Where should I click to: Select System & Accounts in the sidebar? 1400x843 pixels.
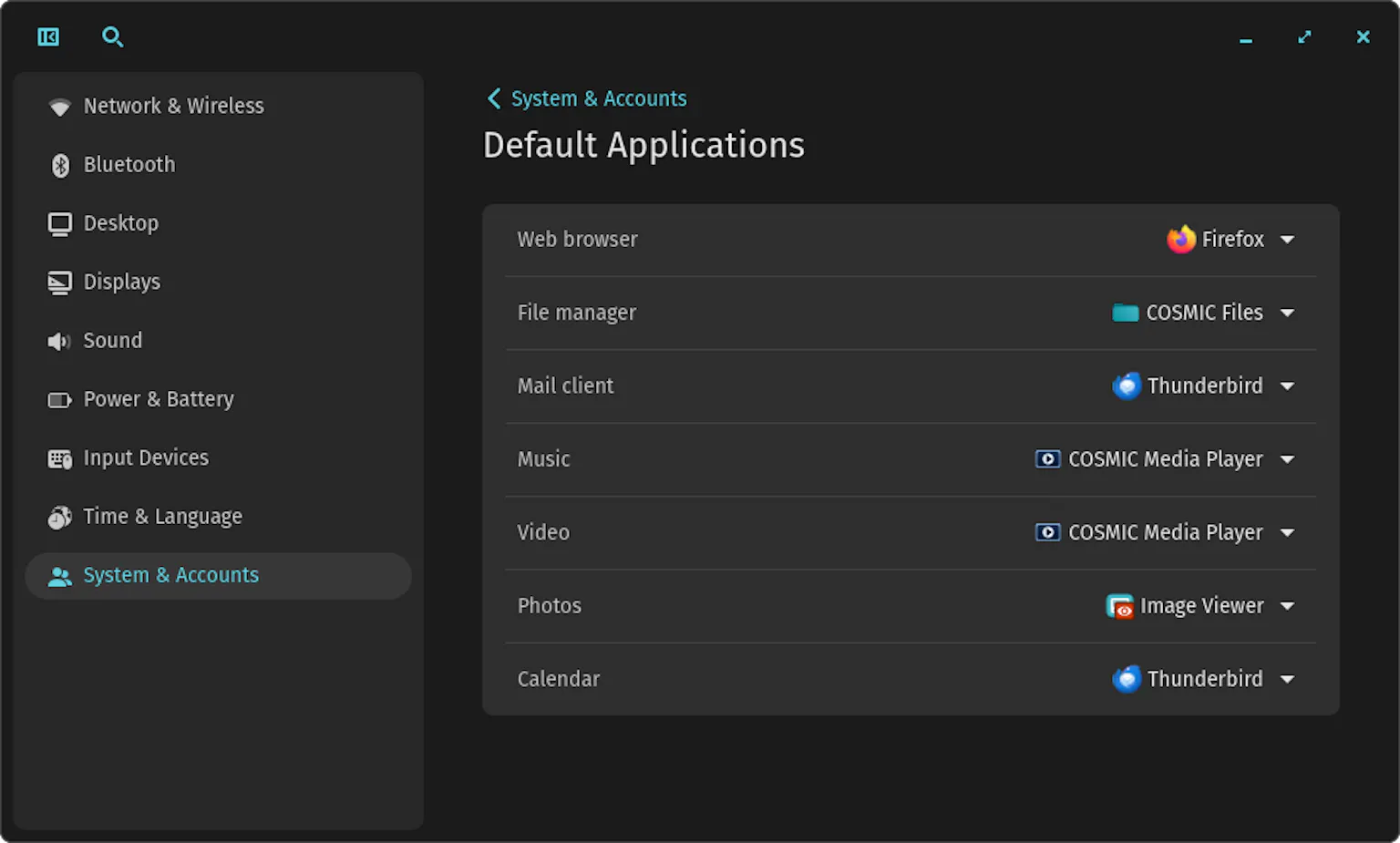coord(170,575)
